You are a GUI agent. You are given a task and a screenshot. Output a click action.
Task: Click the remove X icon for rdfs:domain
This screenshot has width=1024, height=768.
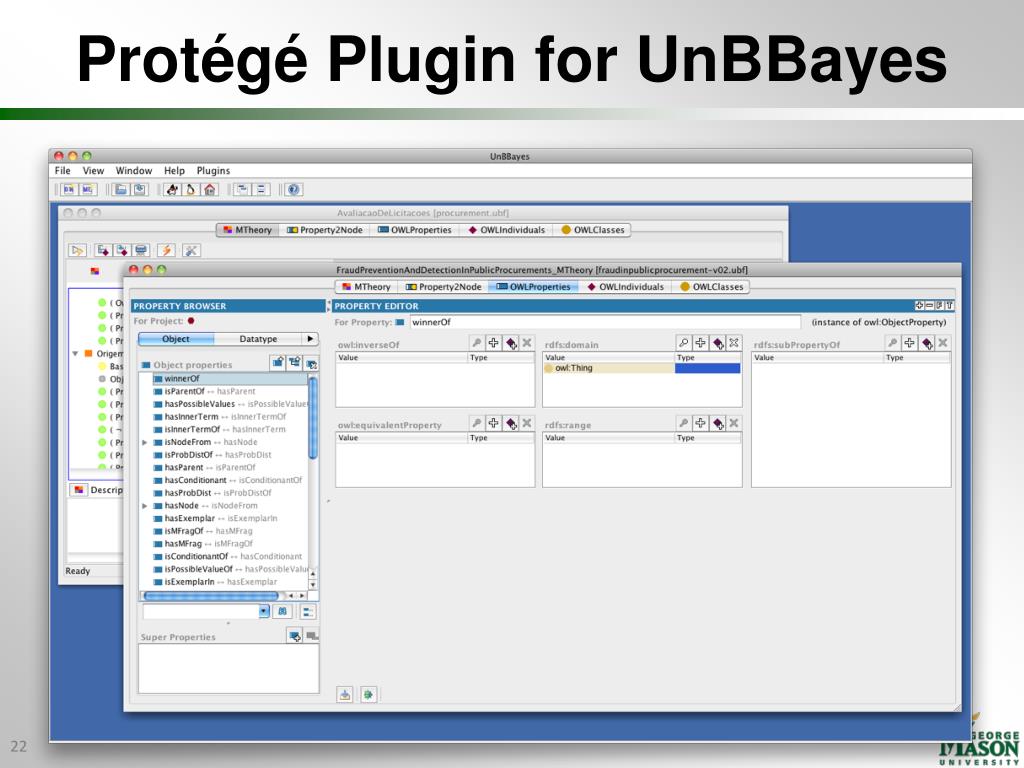(x=734, y=343)
